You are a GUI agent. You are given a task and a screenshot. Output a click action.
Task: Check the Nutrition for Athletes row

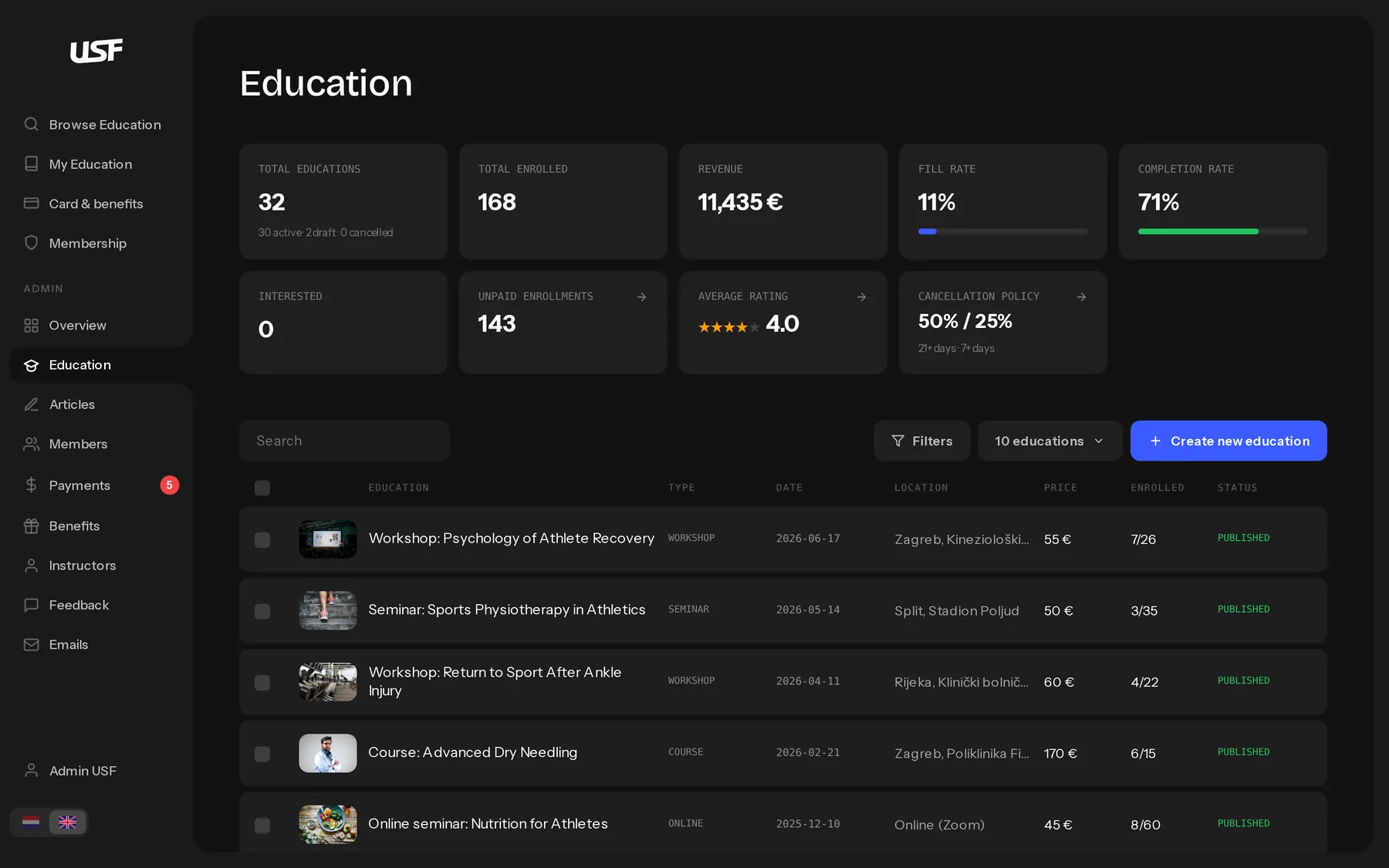(262, 825)
